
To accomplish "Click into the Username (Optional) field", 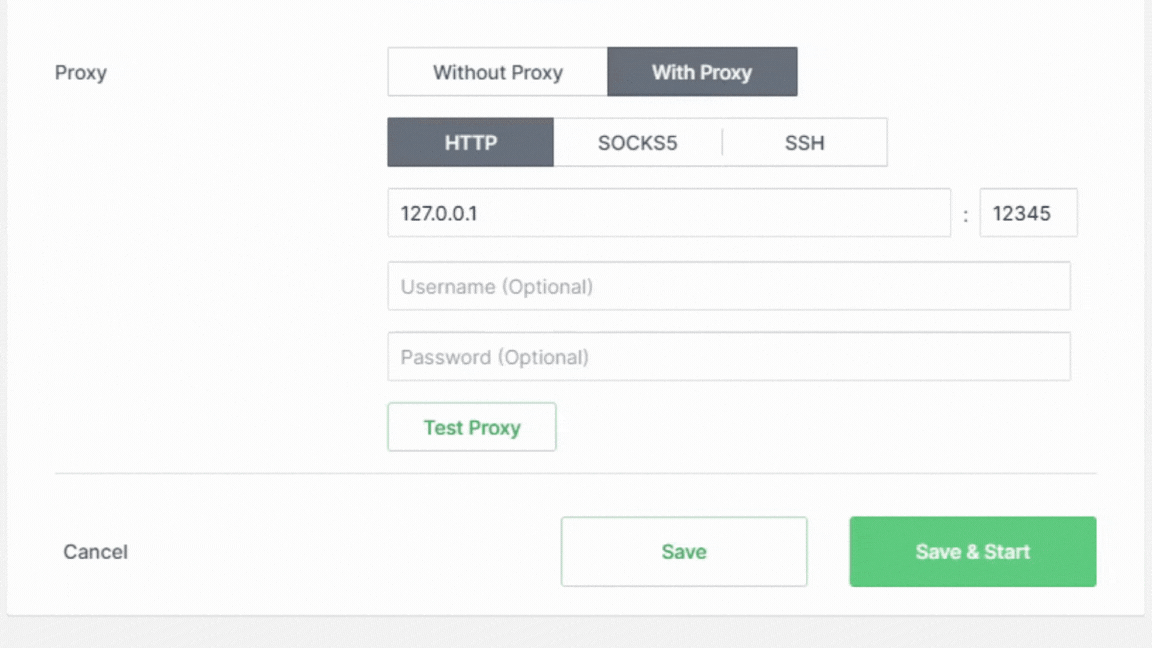I will [729, 287].
